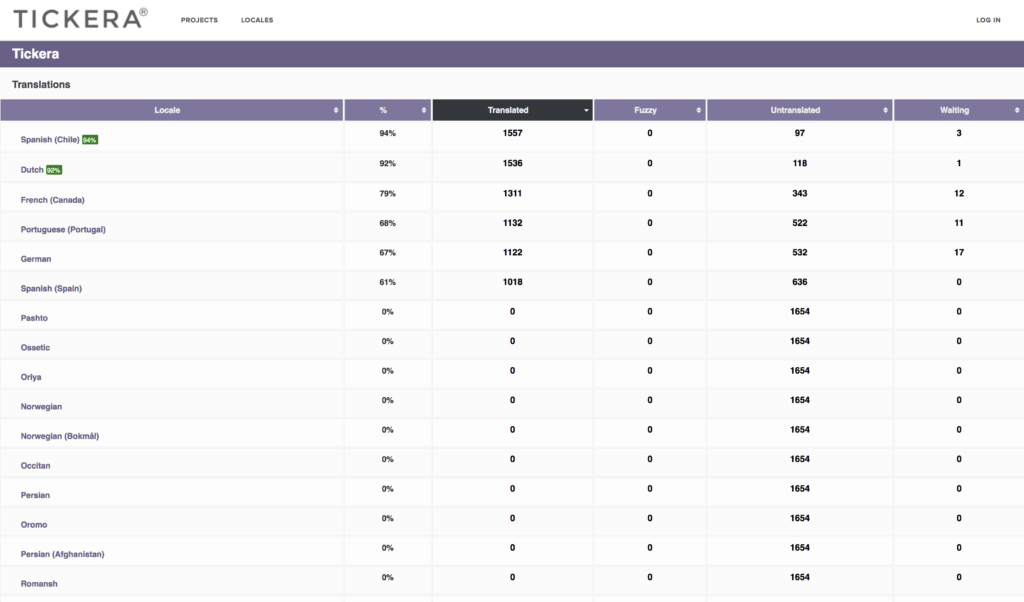This screenshot has width=1024, height=602.
Task: Click waiting count 17 for German
Action: 959,252
